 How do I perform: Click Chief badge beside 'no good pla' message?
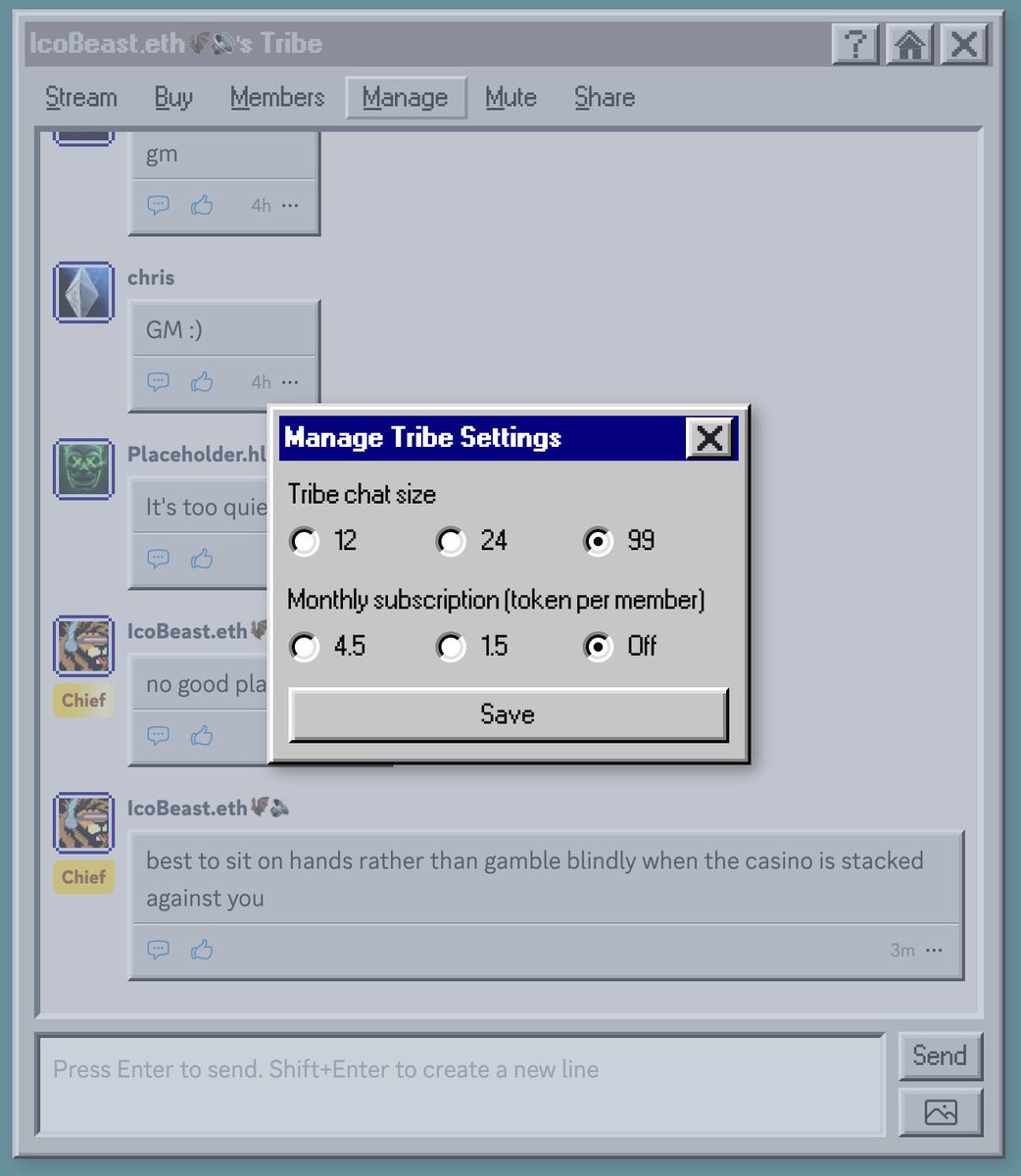pyautogui.click(x=83, y=700)
